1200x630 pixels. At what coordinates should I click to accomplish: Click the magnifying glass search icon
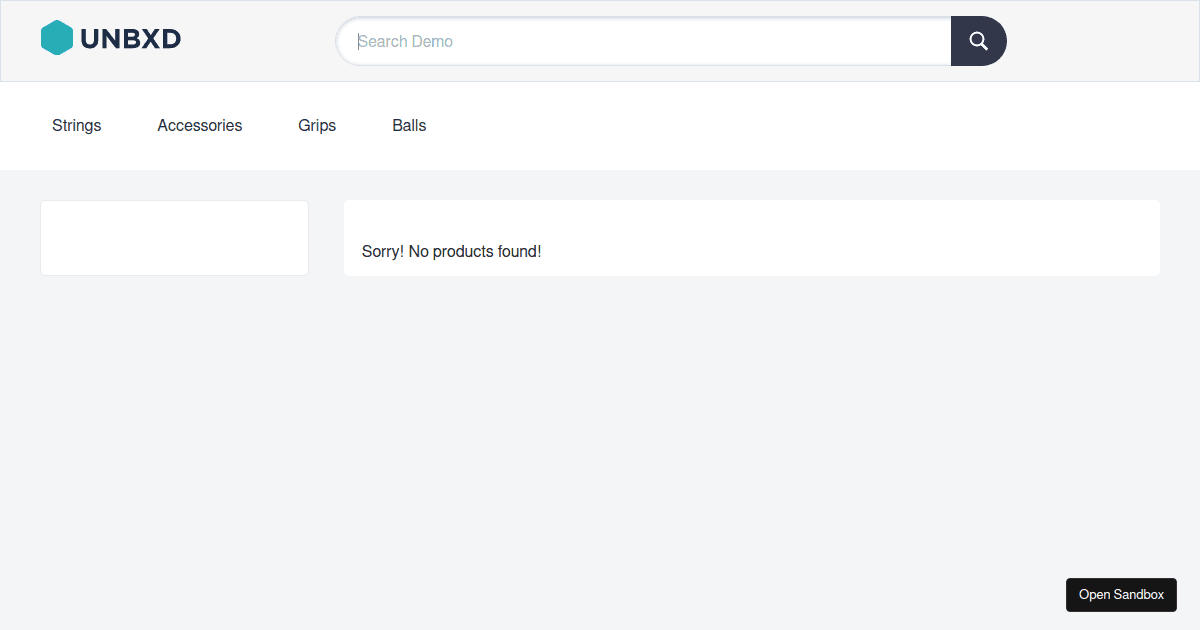(x=978, y=41)
